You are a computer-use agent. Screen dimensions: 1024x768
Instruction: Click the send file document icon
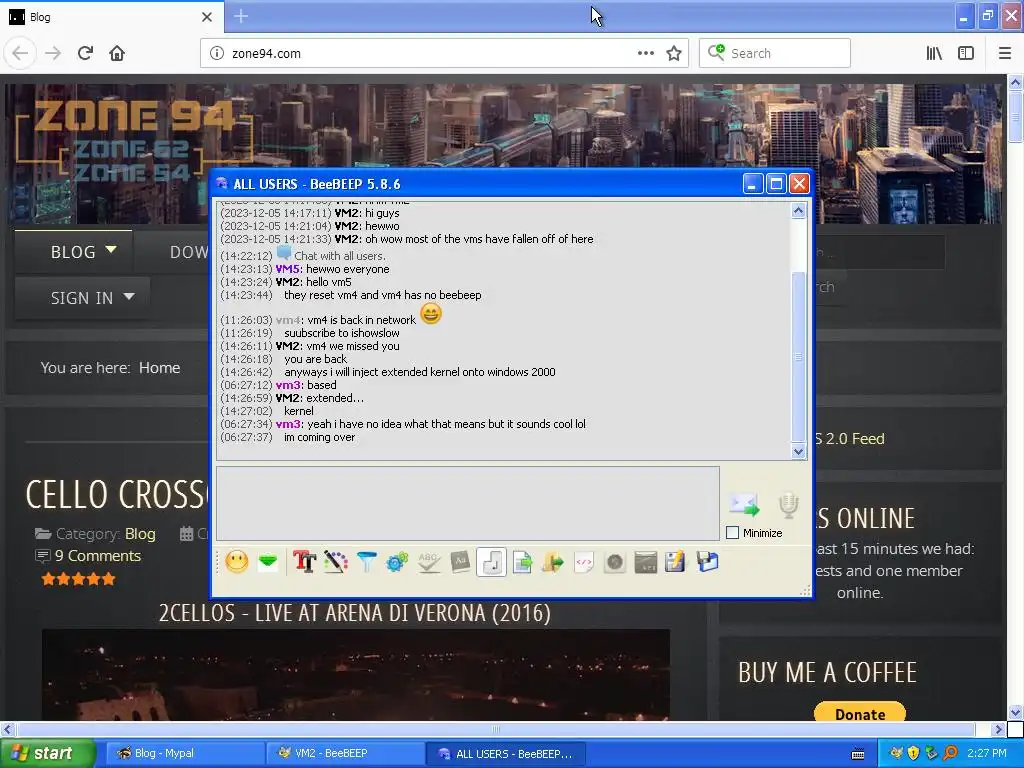(x=522, y=562)
